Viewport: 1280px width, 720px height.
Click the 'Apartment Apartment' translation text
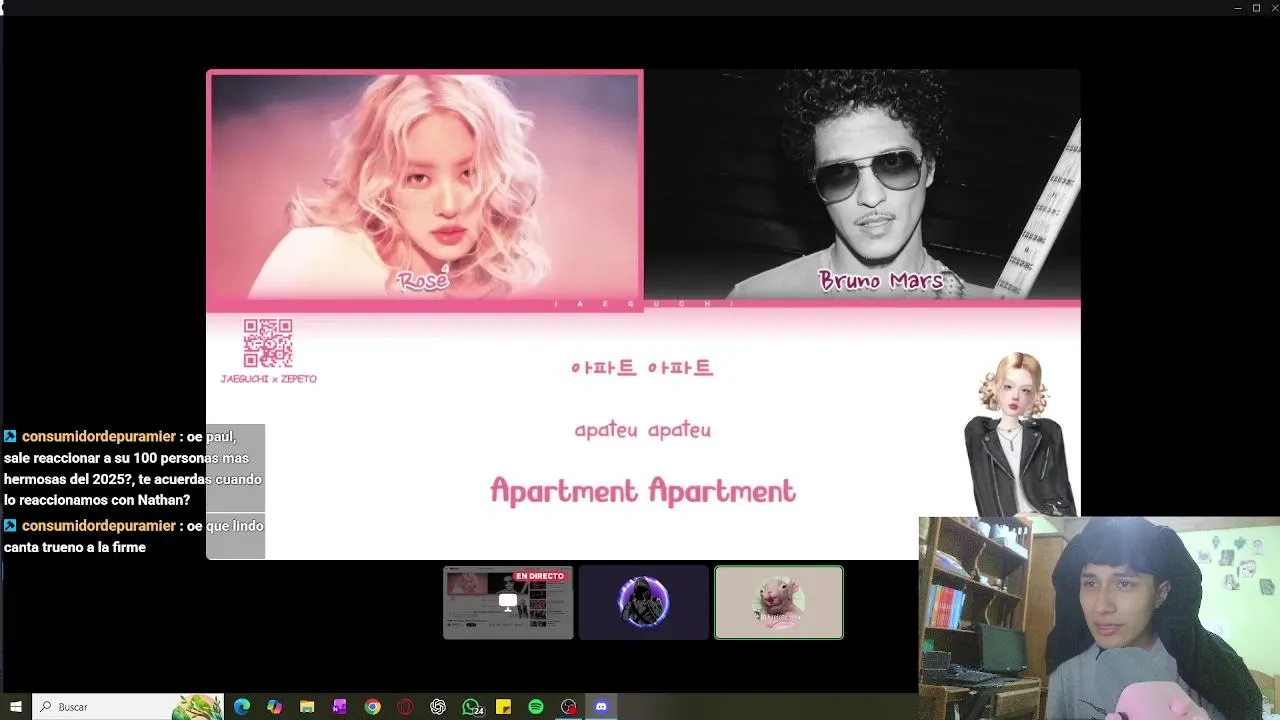coord(643,491)
